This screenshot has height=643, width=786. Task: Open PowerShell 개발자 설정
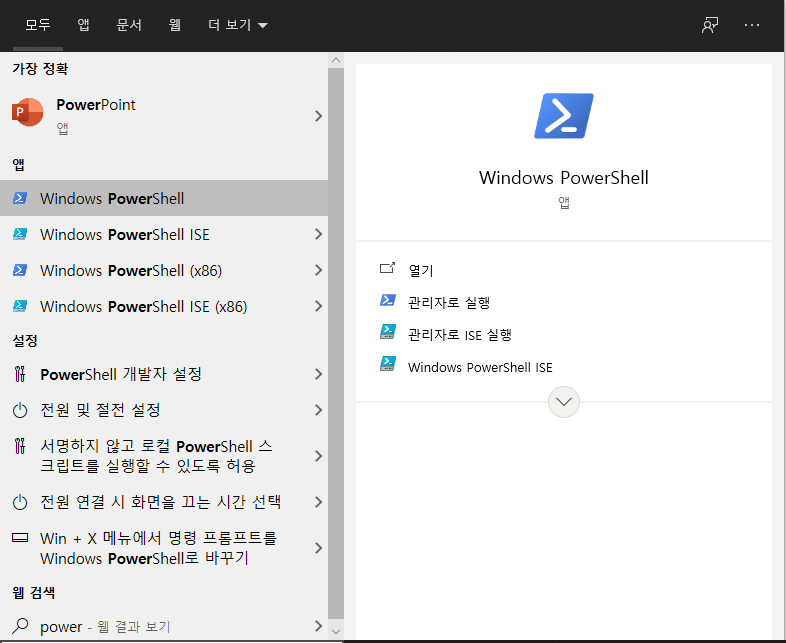click(x=120, y=374)
